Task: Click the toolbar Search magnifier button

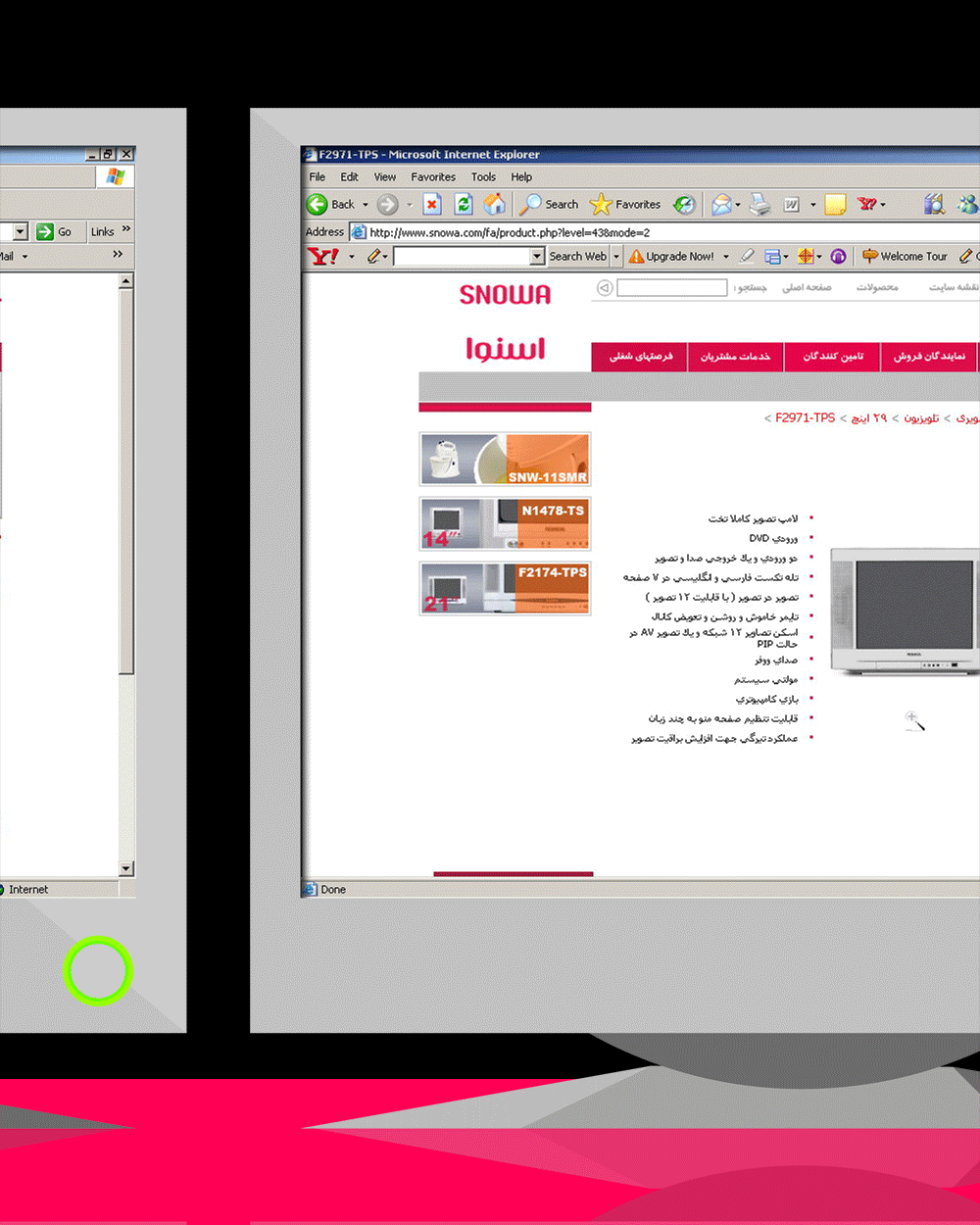Action: [549, 204]
